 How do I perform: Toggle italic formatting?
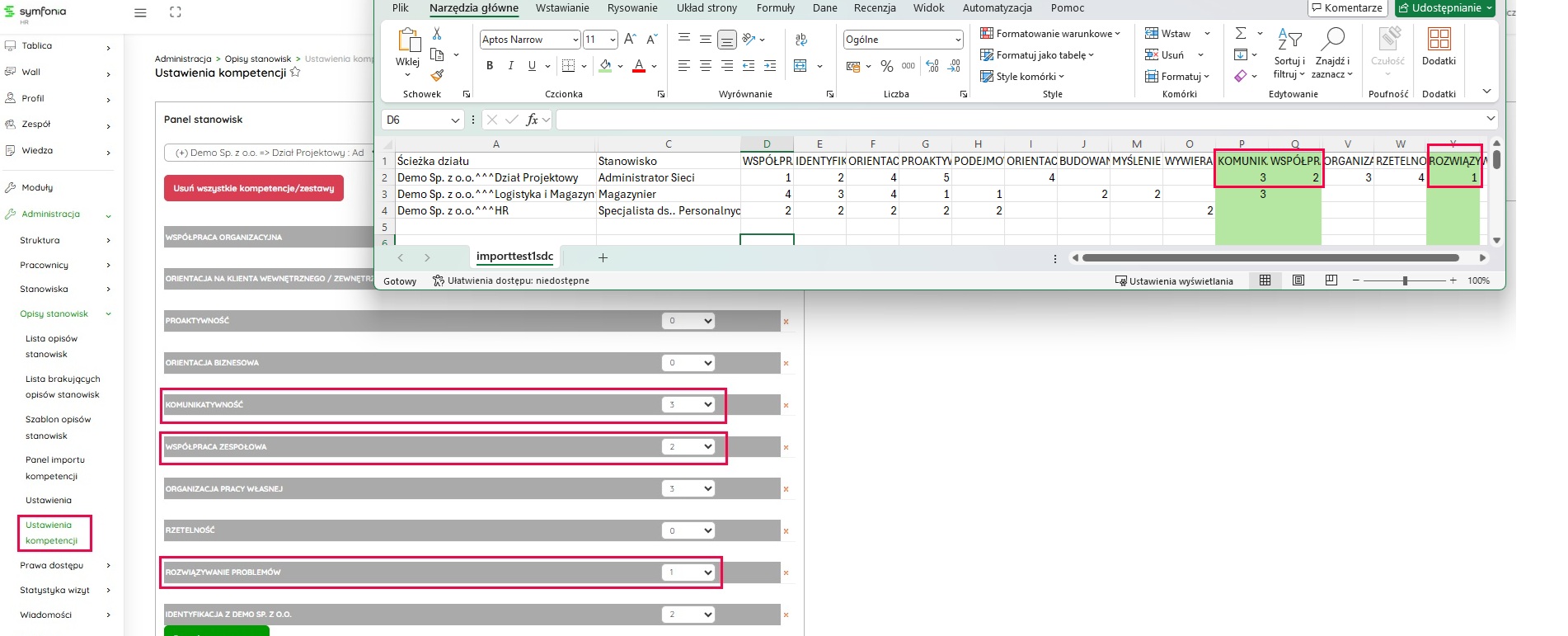pos(511,66)
